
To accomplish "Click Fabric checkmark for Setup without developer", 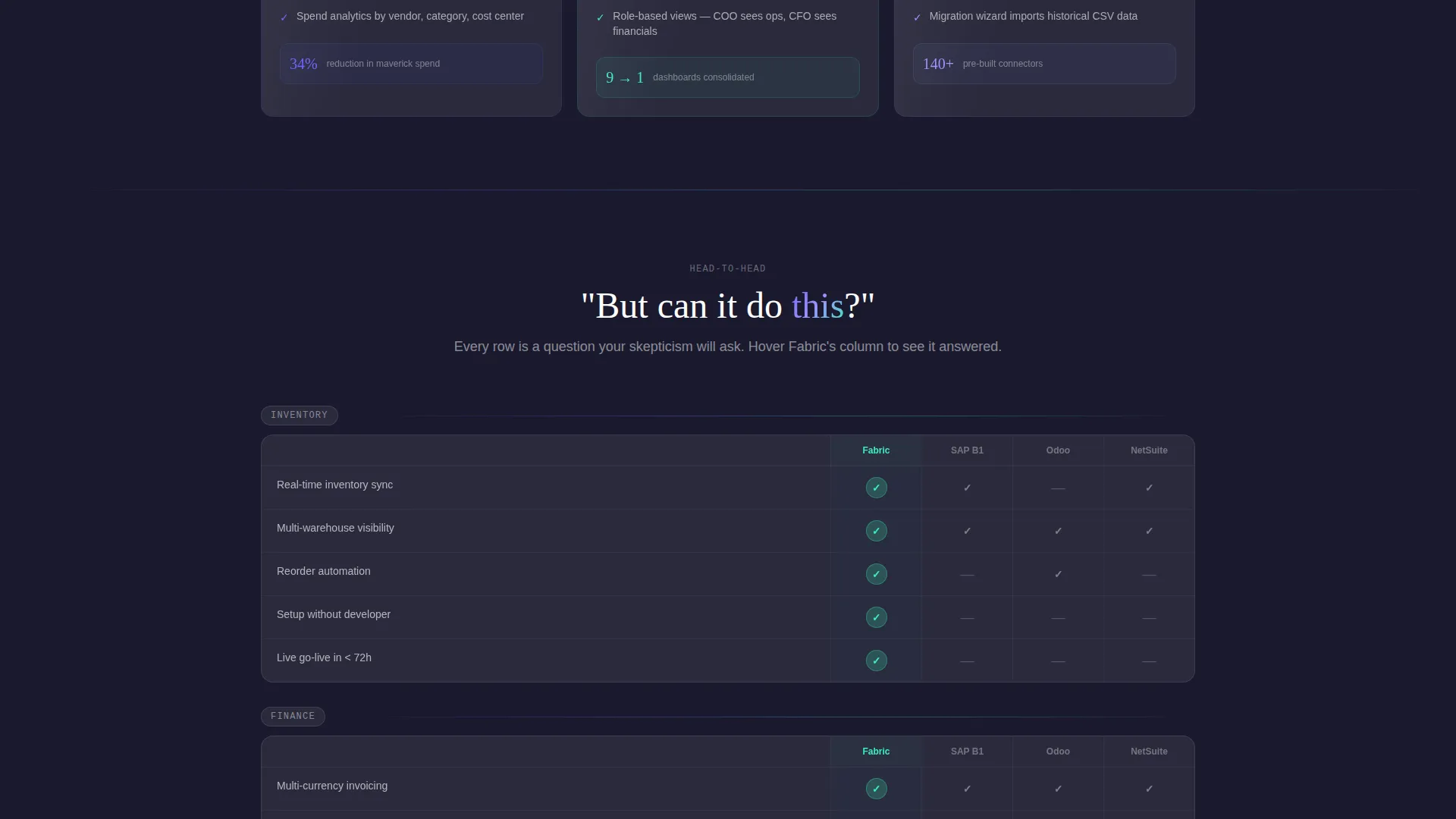I will tap(876, 617).
